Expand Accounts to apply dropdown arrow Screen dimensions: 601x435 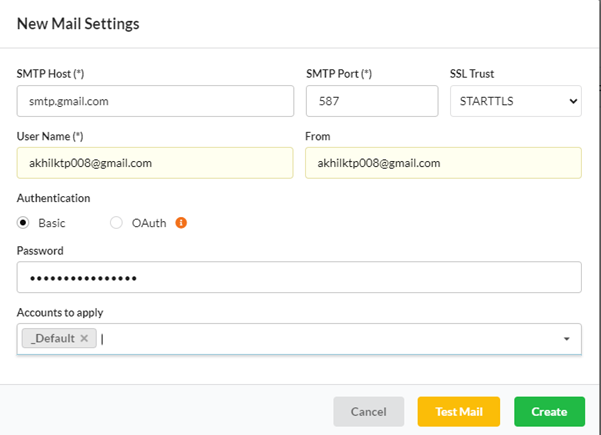[567, 339]
